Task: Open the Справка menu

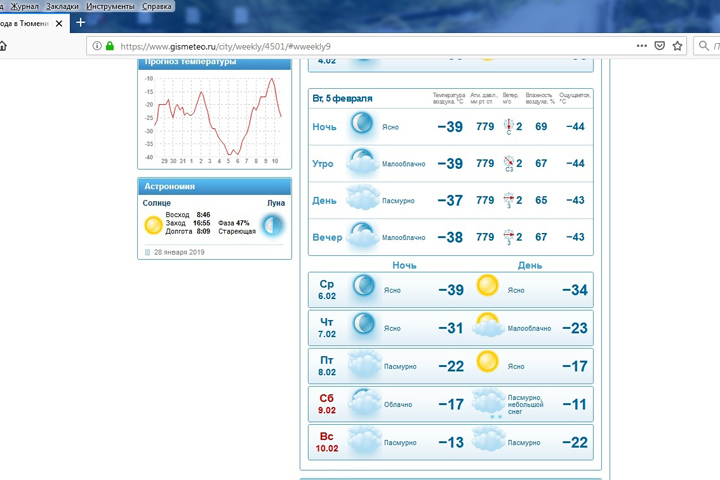Action: tap(157, 6)
